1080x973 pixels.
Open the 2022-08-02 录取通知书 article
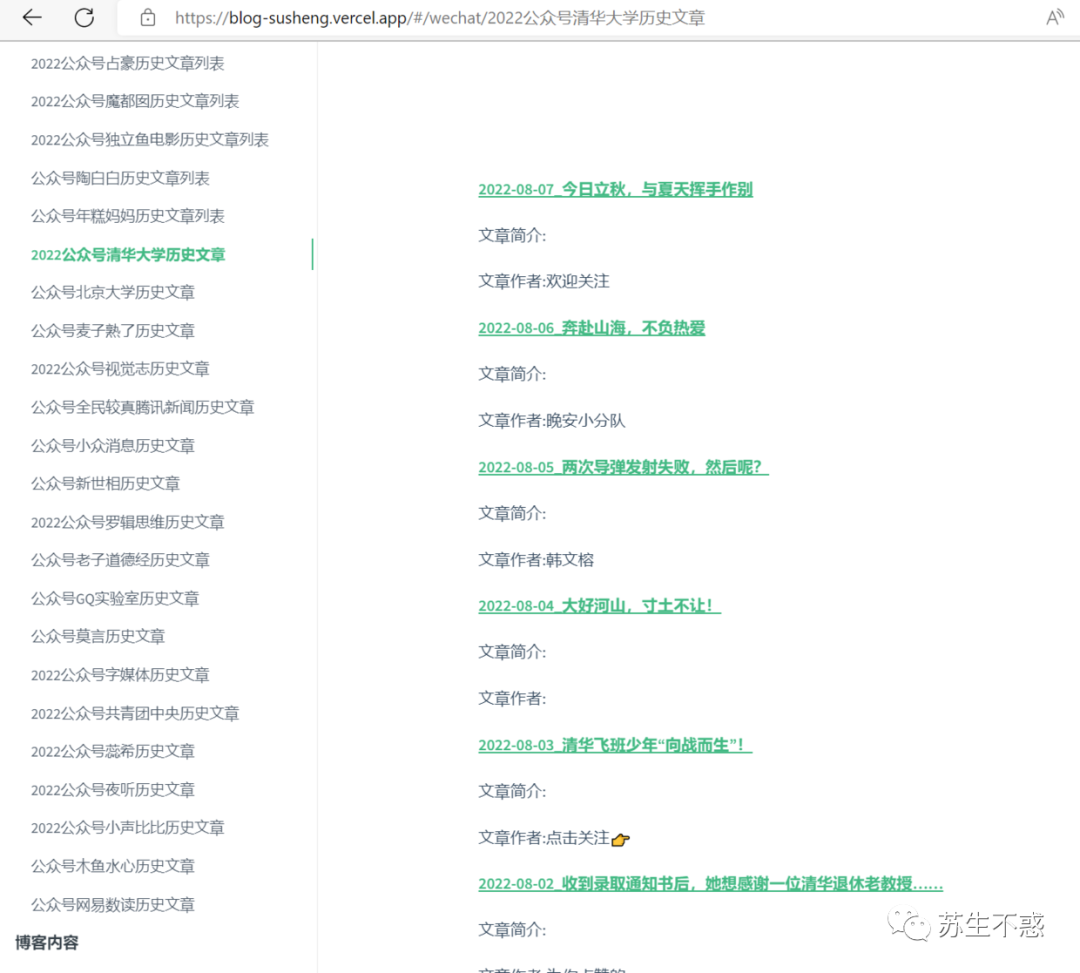pyautogui.click(x=710, y=884)
